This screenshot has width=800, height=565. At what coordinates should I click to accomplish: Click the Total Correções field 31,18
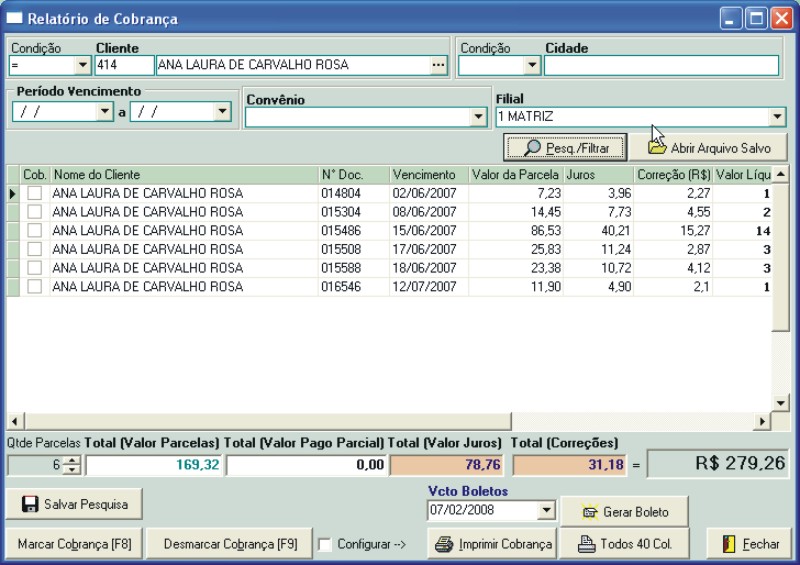[569, 465]
